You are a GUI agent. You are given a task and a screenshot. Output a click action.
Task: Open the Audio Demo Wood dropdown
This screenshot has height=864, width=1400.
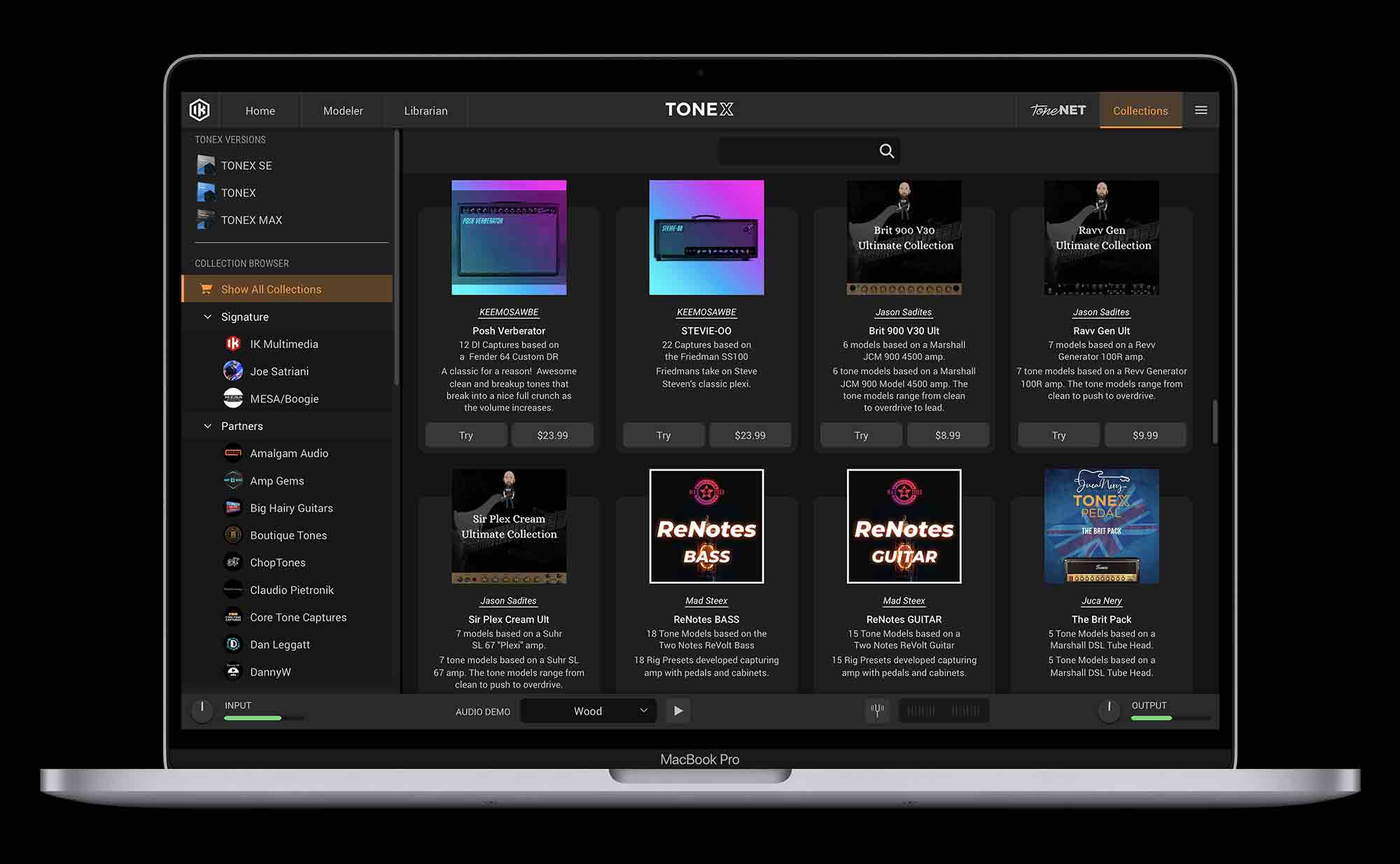(x=588, y=711)
